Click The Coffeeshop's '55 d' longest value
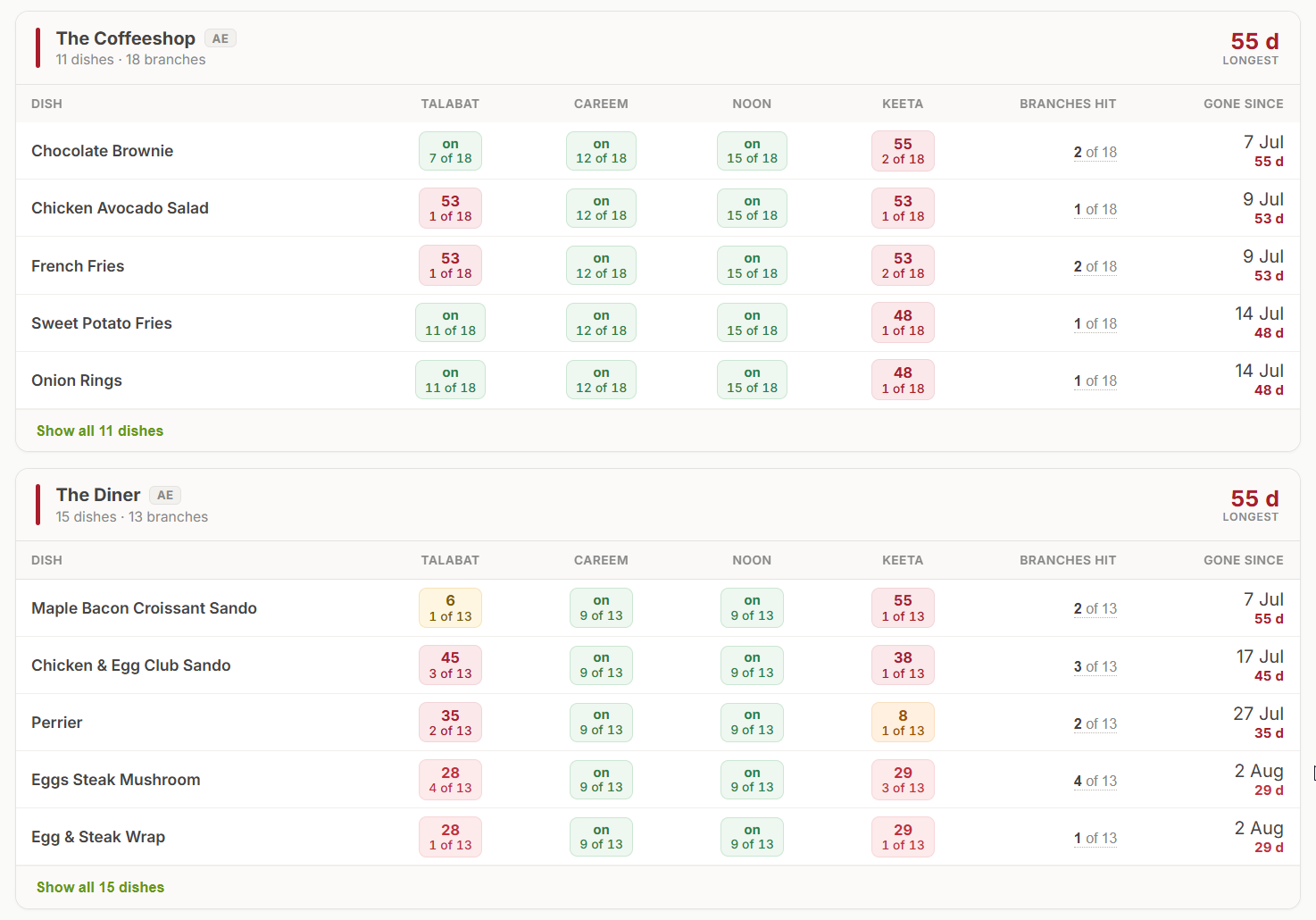Viewport: 1316px width, 920px height. [1254, 41]
